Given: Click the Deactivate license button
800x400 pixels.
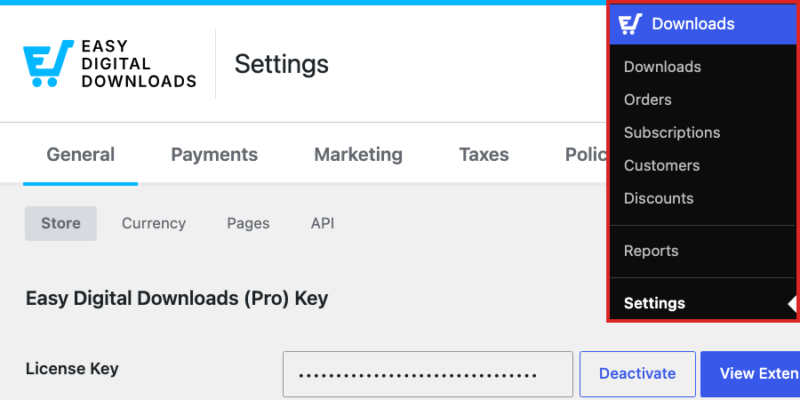Looking at the screenshot, I should [x=637, y=373].
